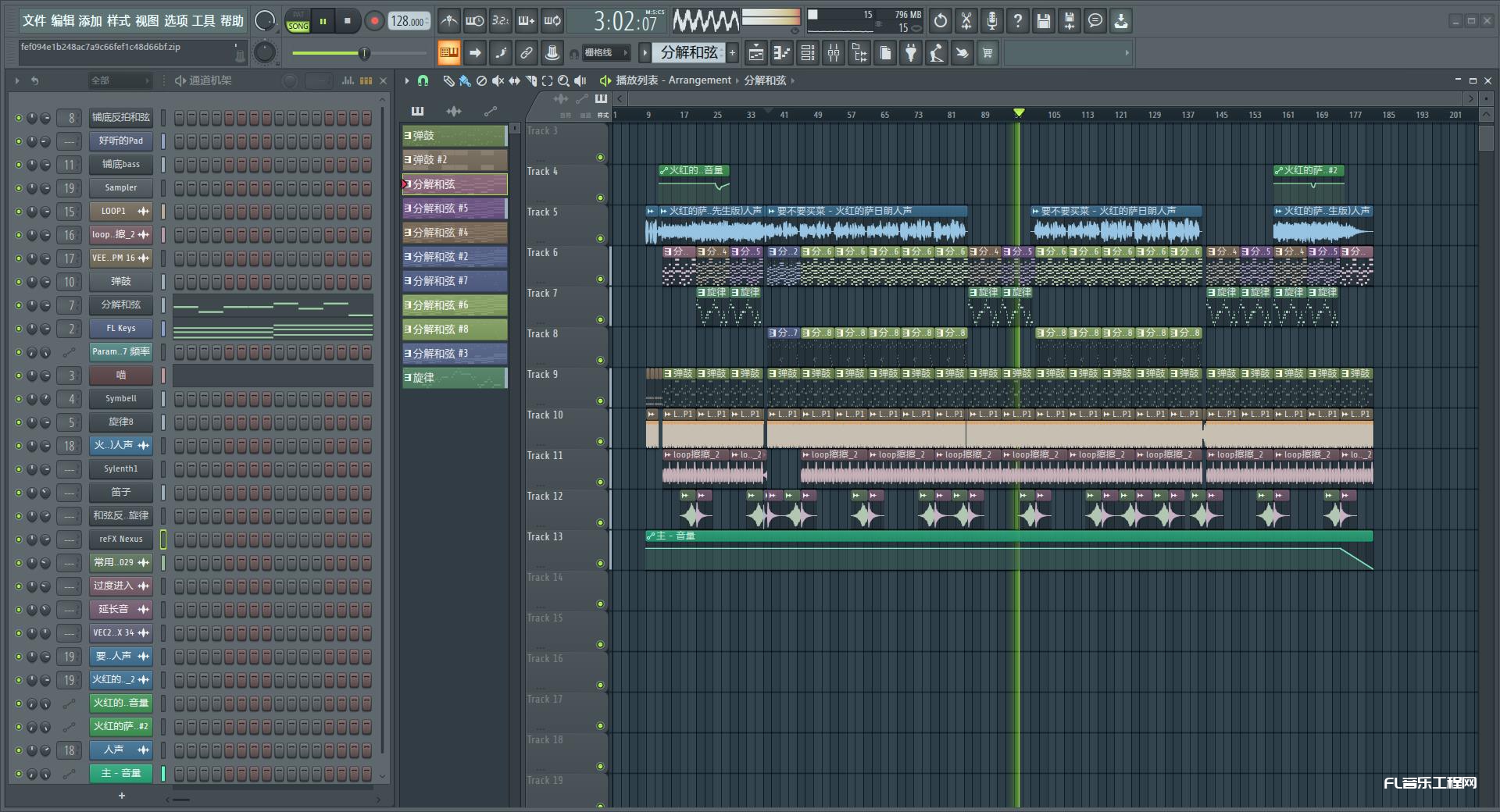Add new pattern with plus beside 分解和弦
Viewport: 1500px width, 812px height.
pyautogui.click(x=733, y=53)
